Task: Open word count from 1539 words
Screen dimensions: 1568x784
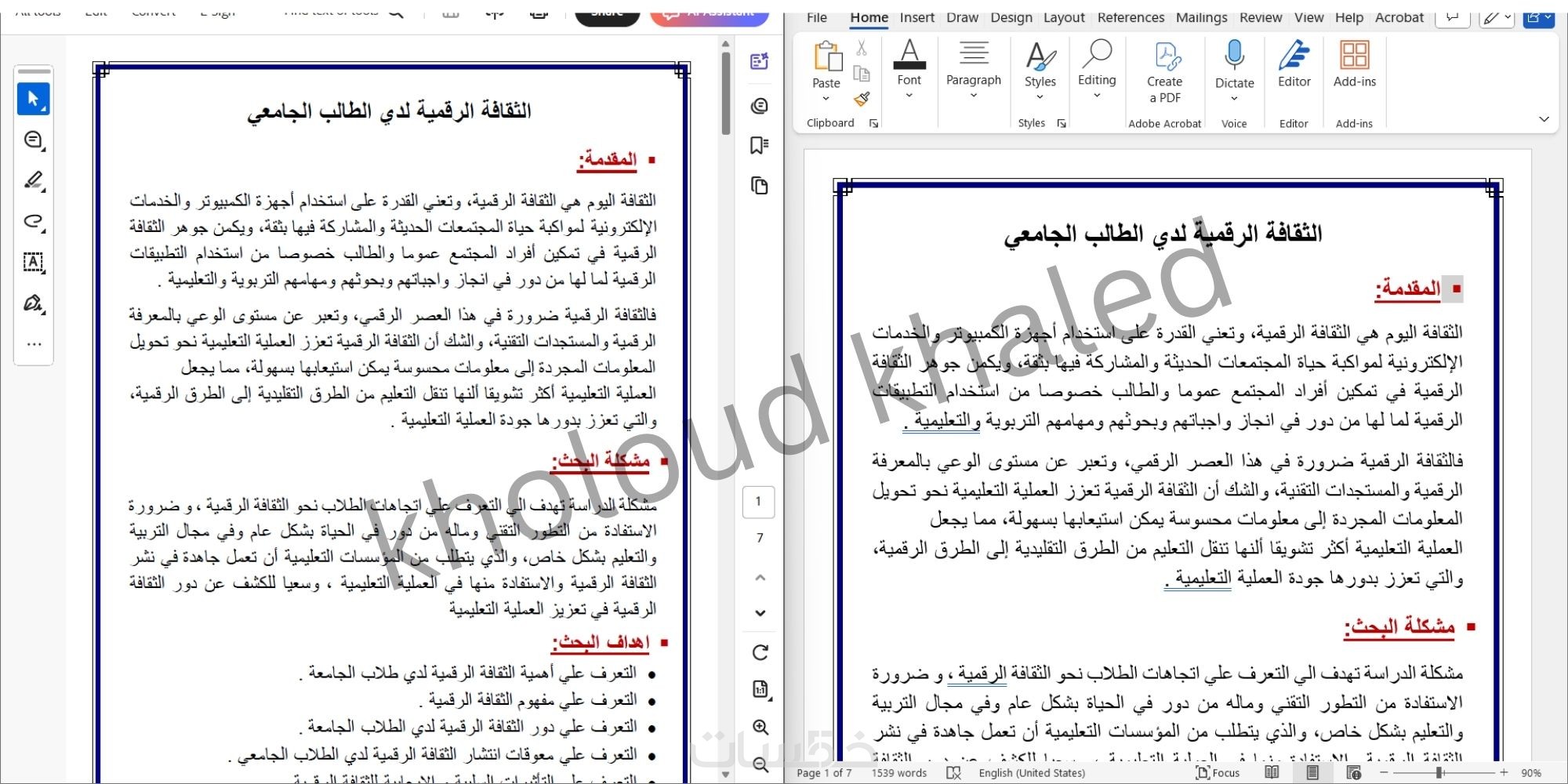Action: point(899,773)
